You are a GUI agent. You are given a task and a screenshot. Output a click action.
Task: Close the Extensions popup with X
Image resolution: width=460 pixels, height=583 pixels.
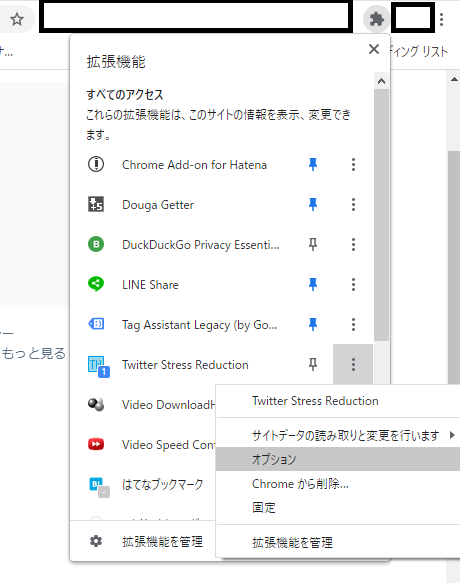(x=374, y=49)
